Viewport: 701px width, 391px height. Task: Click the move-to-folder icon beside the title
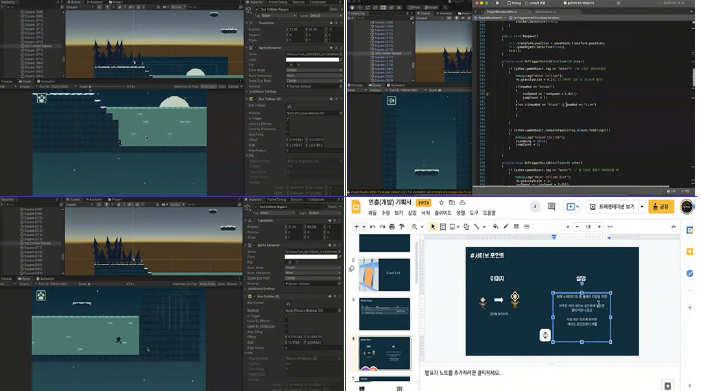pos(452,202)
